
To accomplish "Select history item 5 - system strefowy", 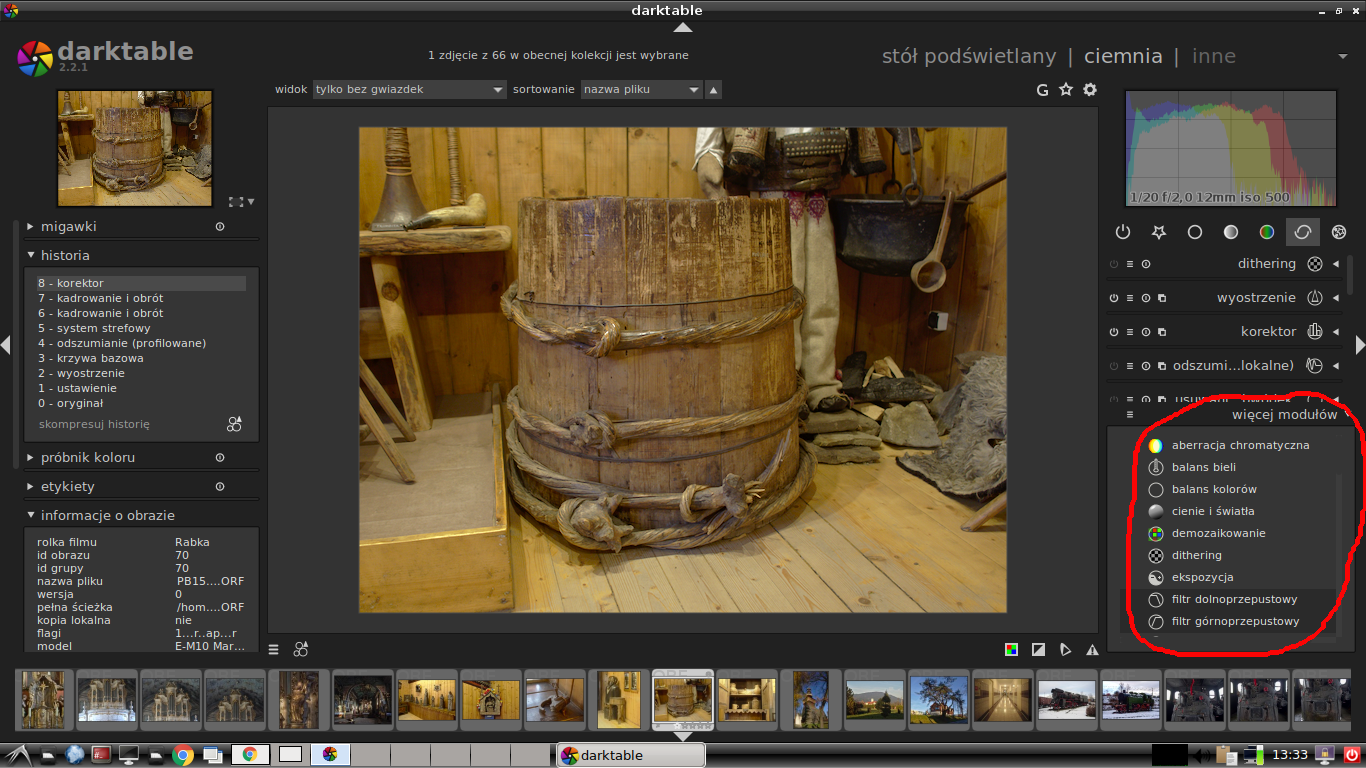I will (x=95, y=328).
